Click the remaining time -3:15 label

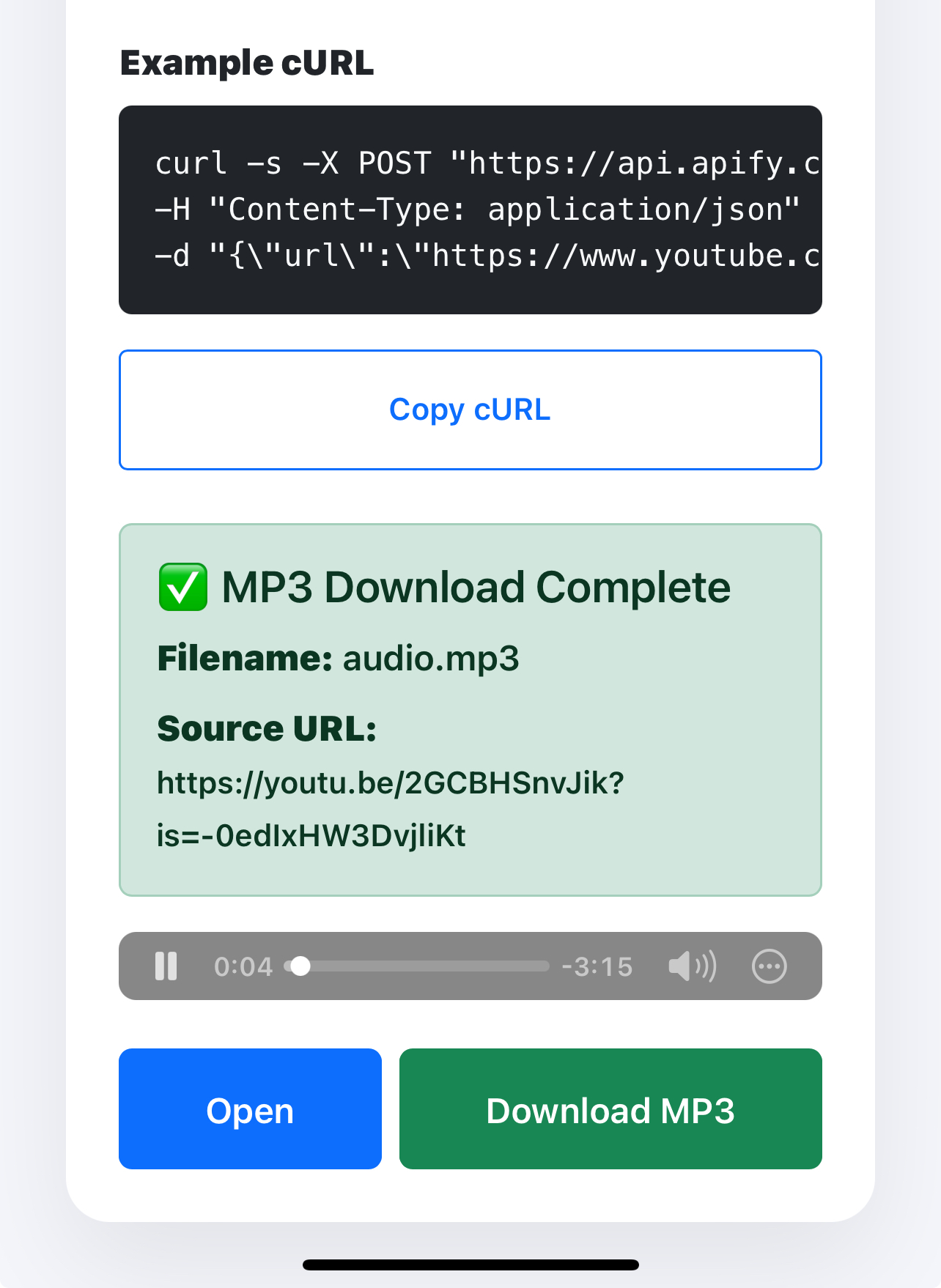pos(597,966)
